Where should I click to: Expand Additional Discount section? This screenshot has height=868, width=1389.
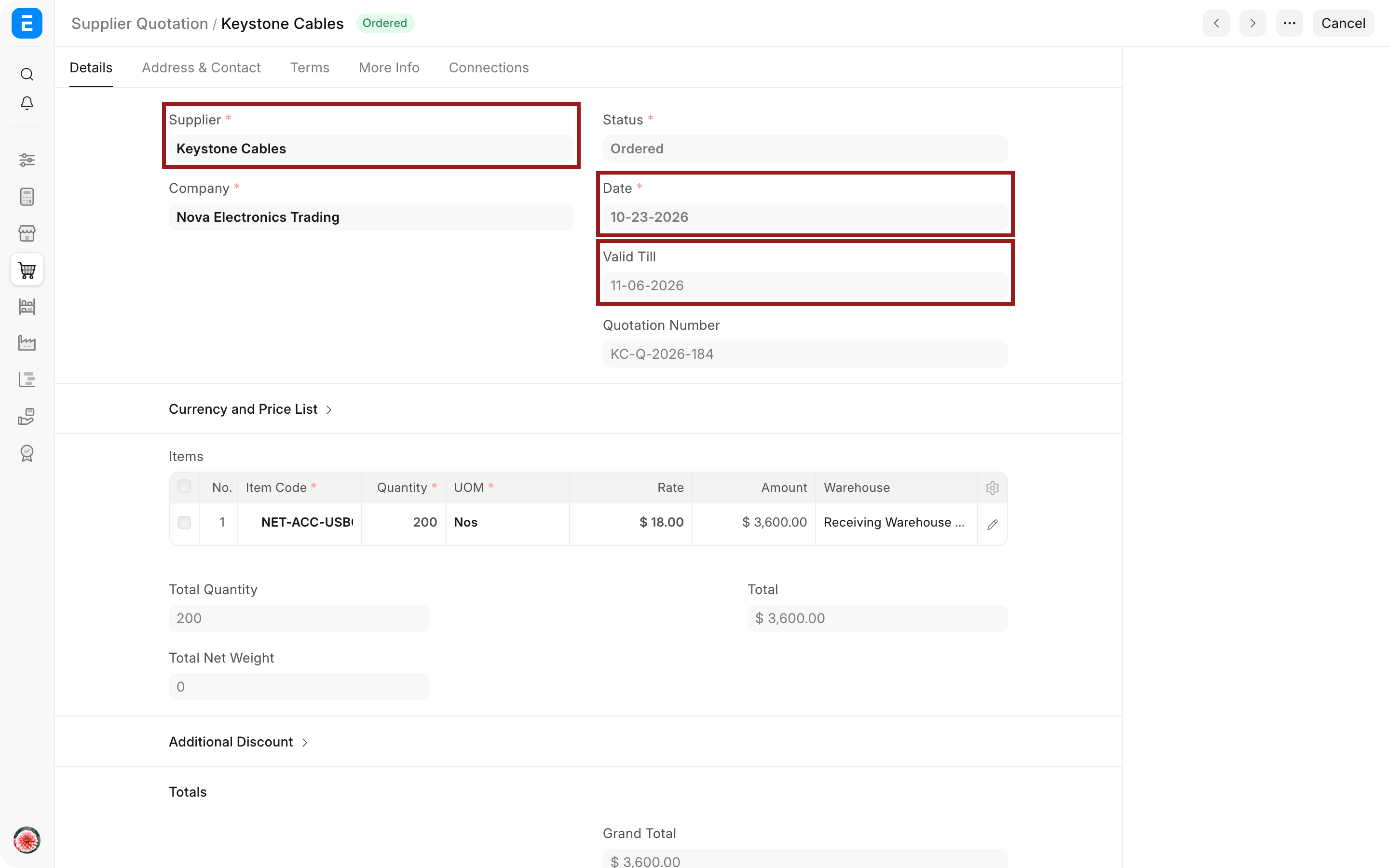(x=238, y=742)
